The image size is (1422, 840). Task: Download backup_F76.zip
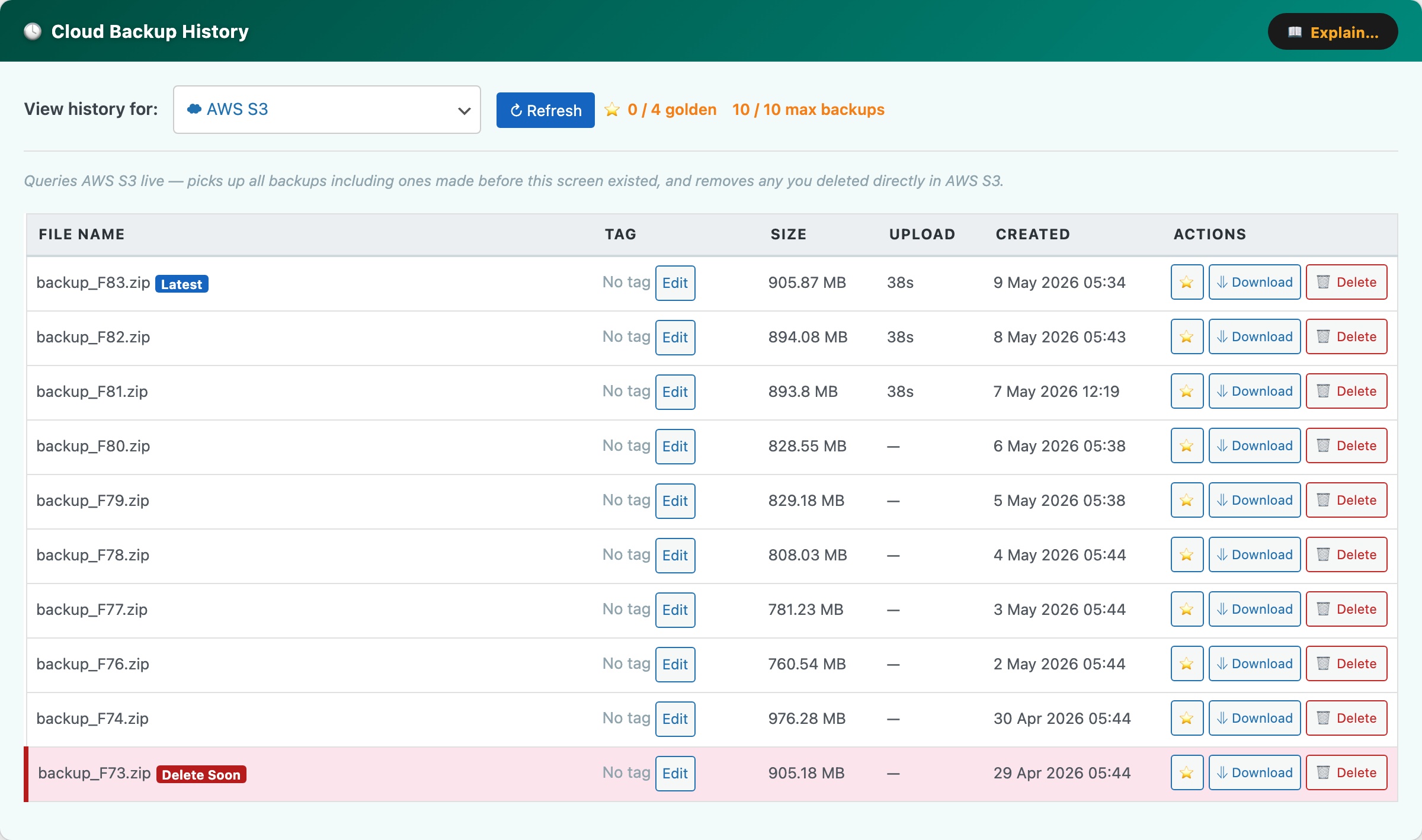click(1254, 664)
